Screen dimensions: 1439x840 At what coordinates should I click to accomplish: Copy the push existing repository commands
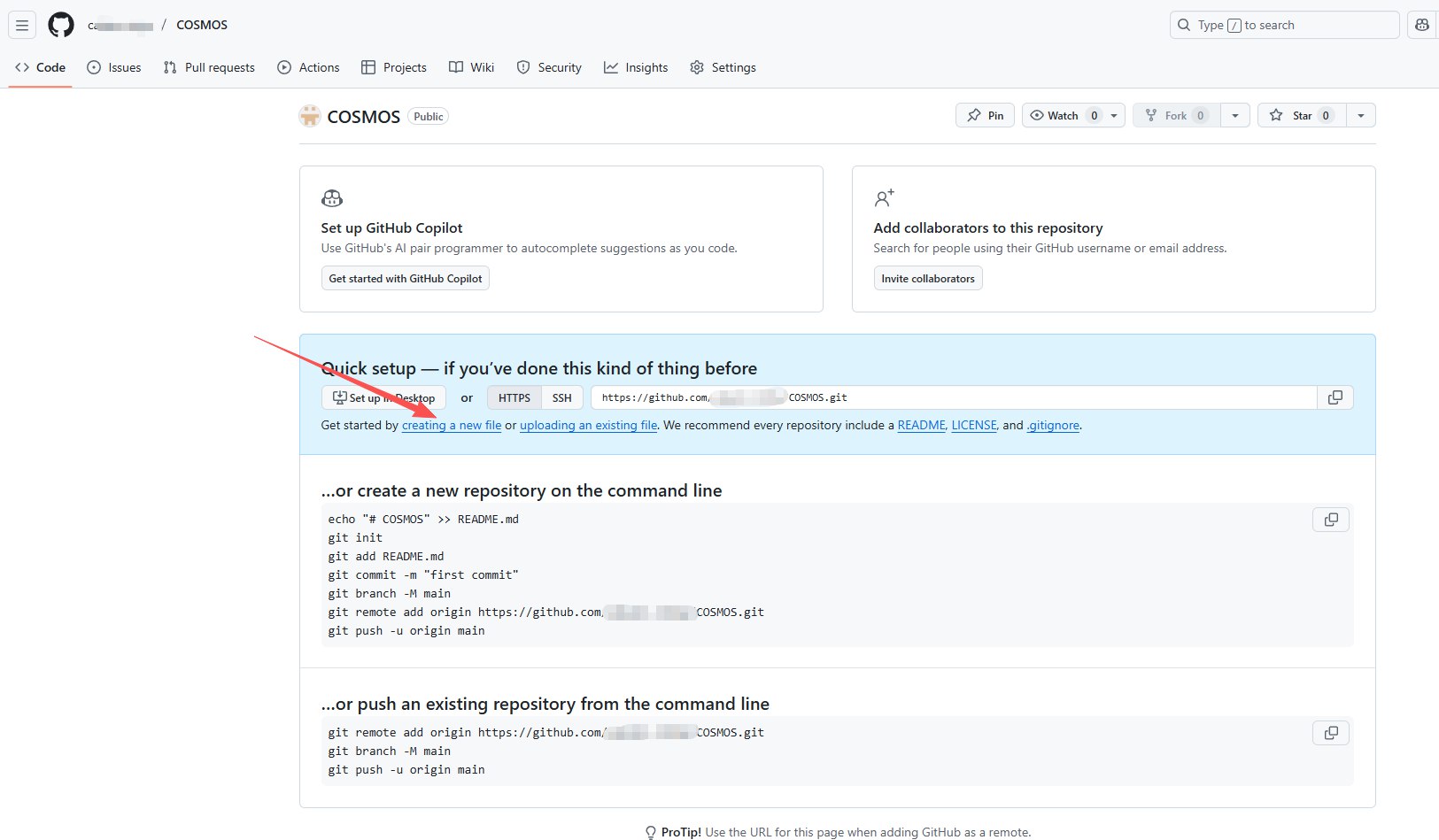1330,733
